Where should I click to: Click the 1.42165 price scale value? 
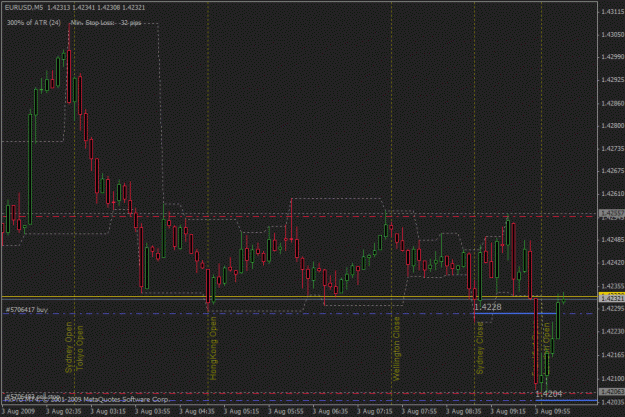coord(613,354)
